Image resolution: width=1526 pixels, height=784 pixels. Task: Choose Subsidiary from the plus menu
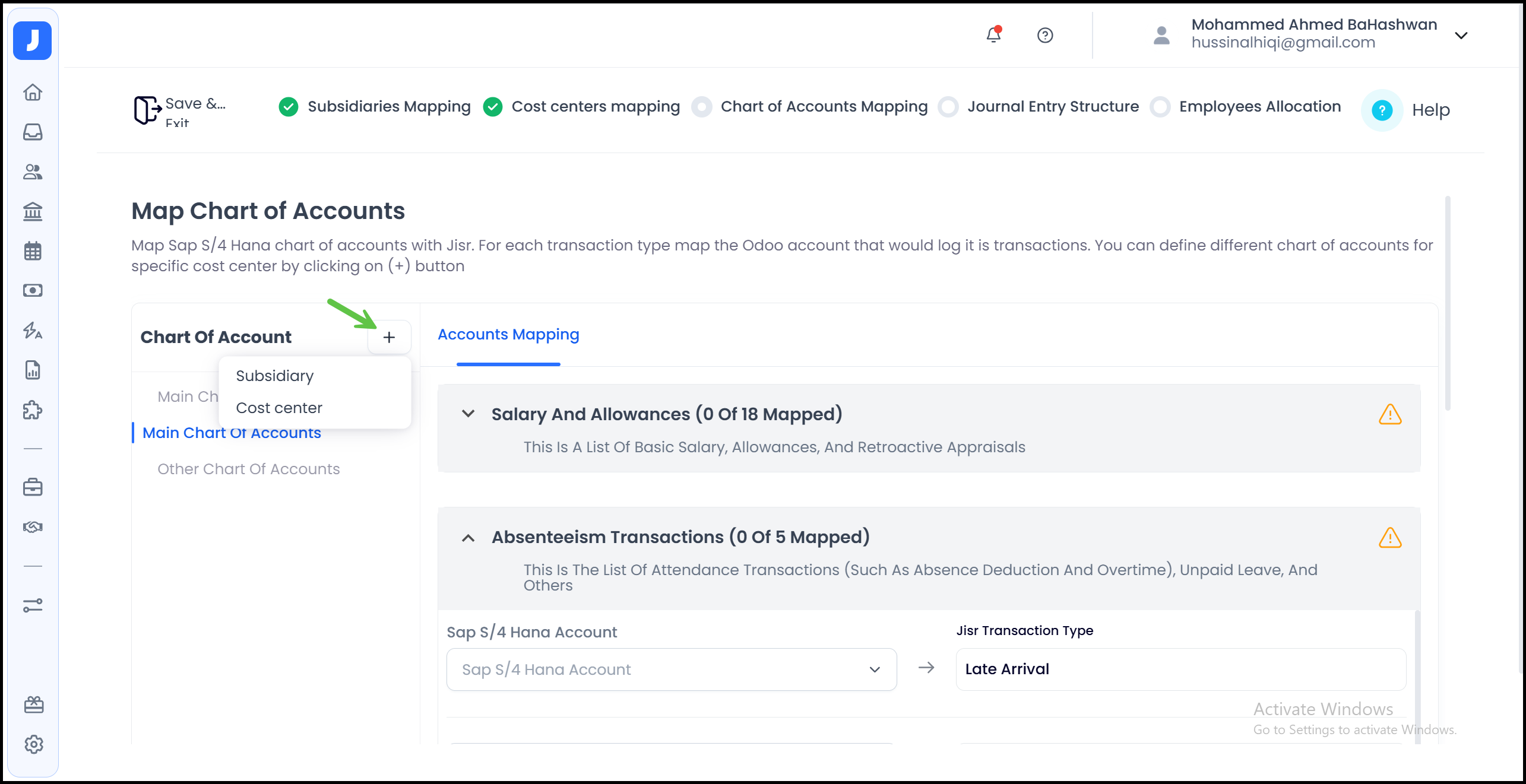[274, 376]
